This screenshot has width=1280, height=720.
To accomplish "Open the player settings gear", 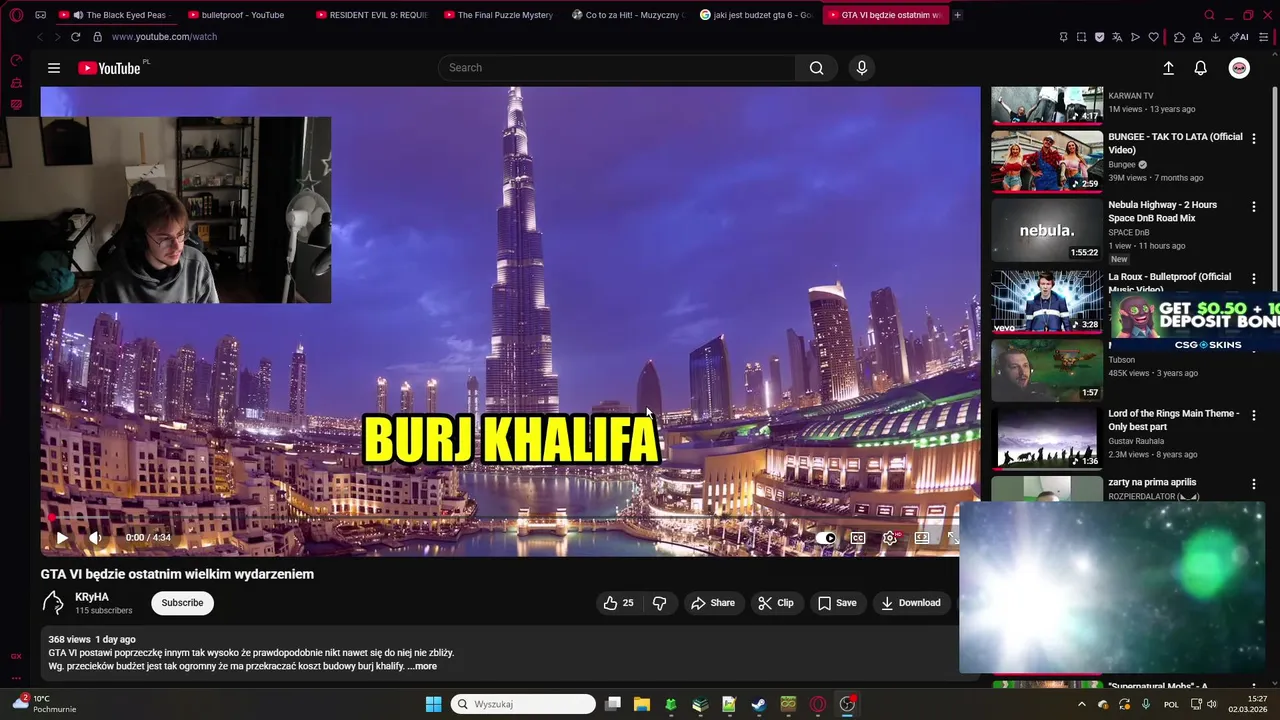I will click(890, 538).
